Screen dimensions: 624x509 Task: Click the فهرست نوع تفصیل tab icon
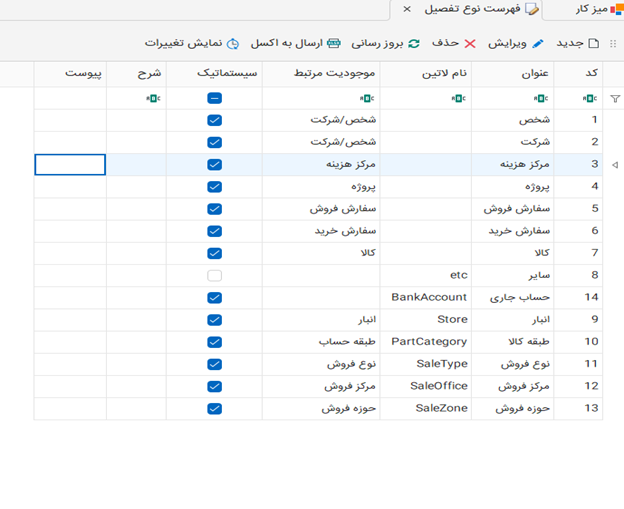532,9
